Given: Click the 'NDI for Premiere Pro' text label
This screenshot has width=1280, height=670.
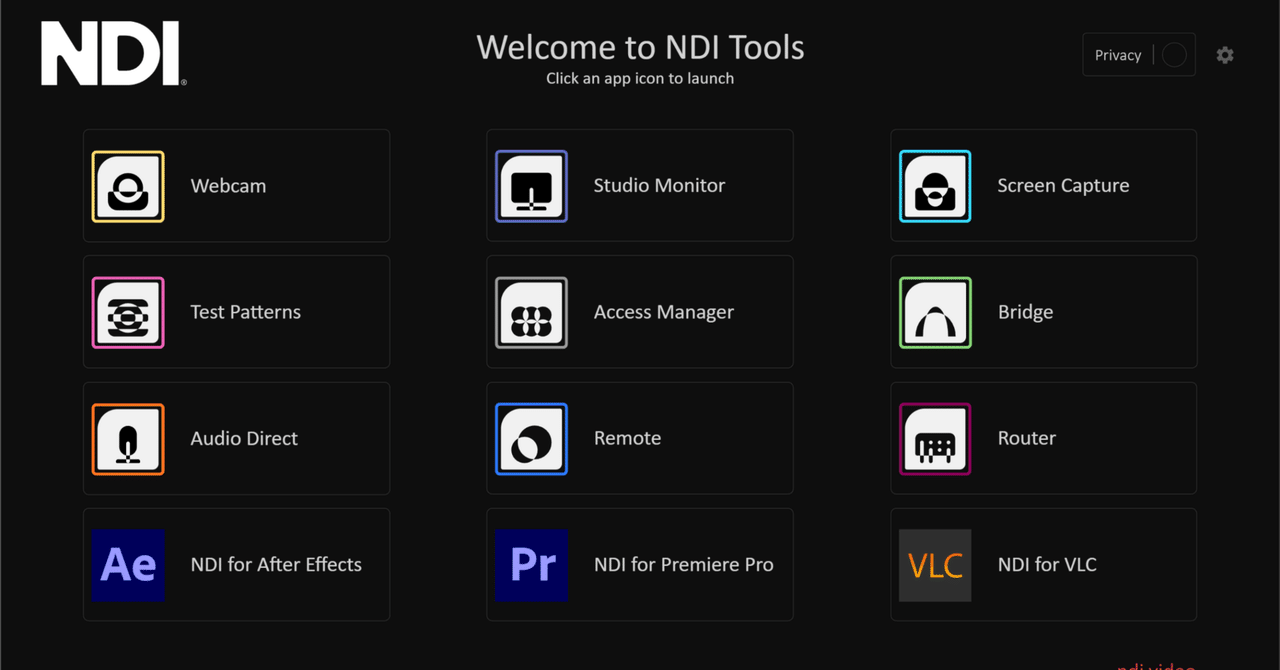Looking at the screenshot, I should coord(683,565).
